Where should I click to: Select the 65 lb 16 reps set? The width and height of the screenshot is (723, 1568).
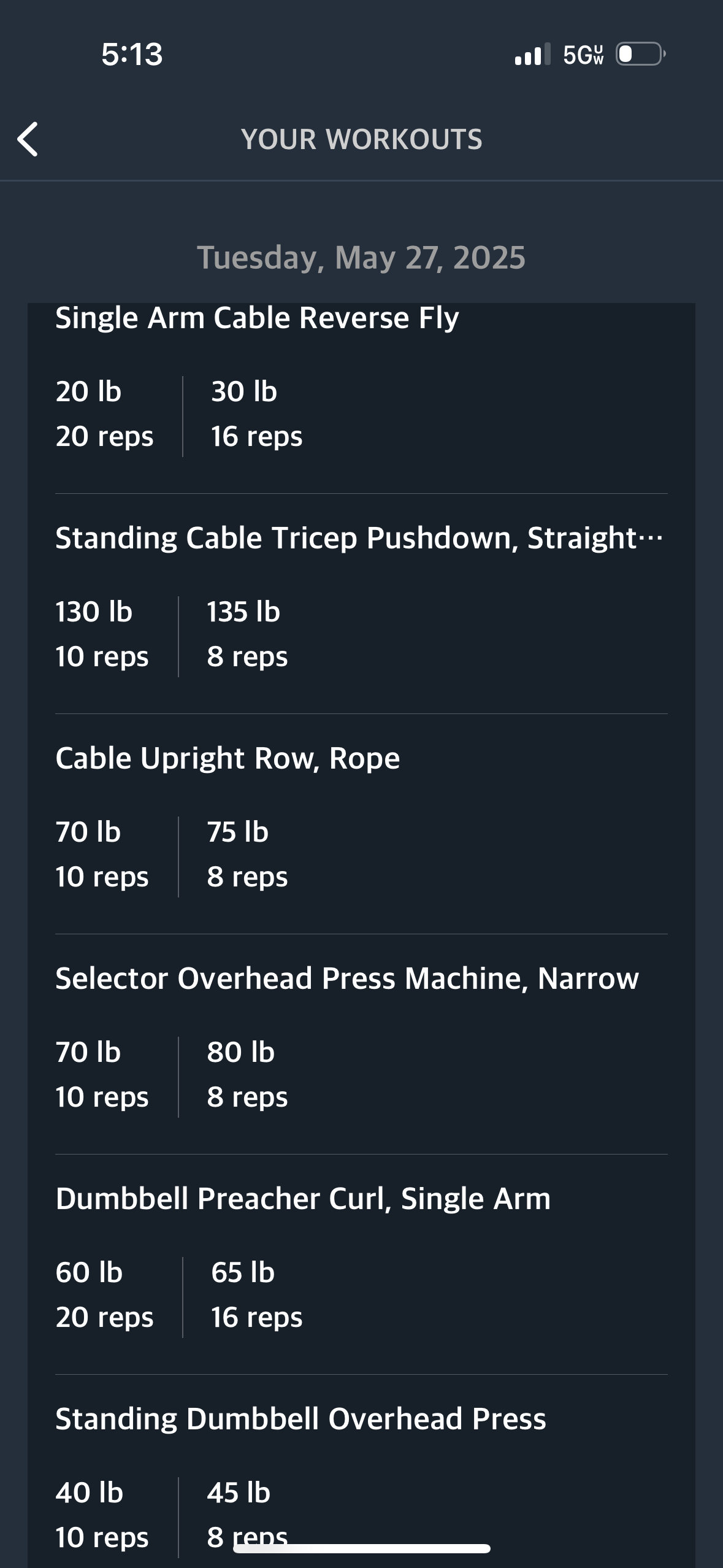[x=256, y=1295]
